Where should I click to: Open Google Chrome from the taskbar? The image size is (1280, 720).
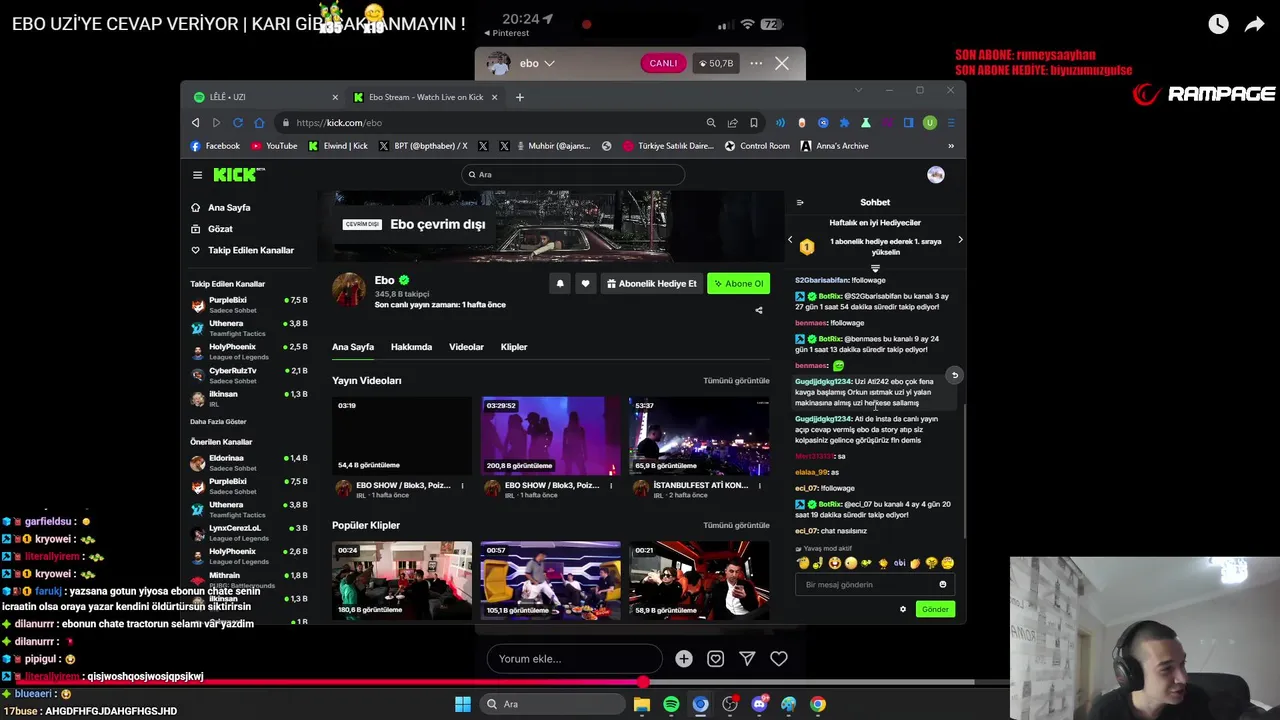tap(818, 704)
